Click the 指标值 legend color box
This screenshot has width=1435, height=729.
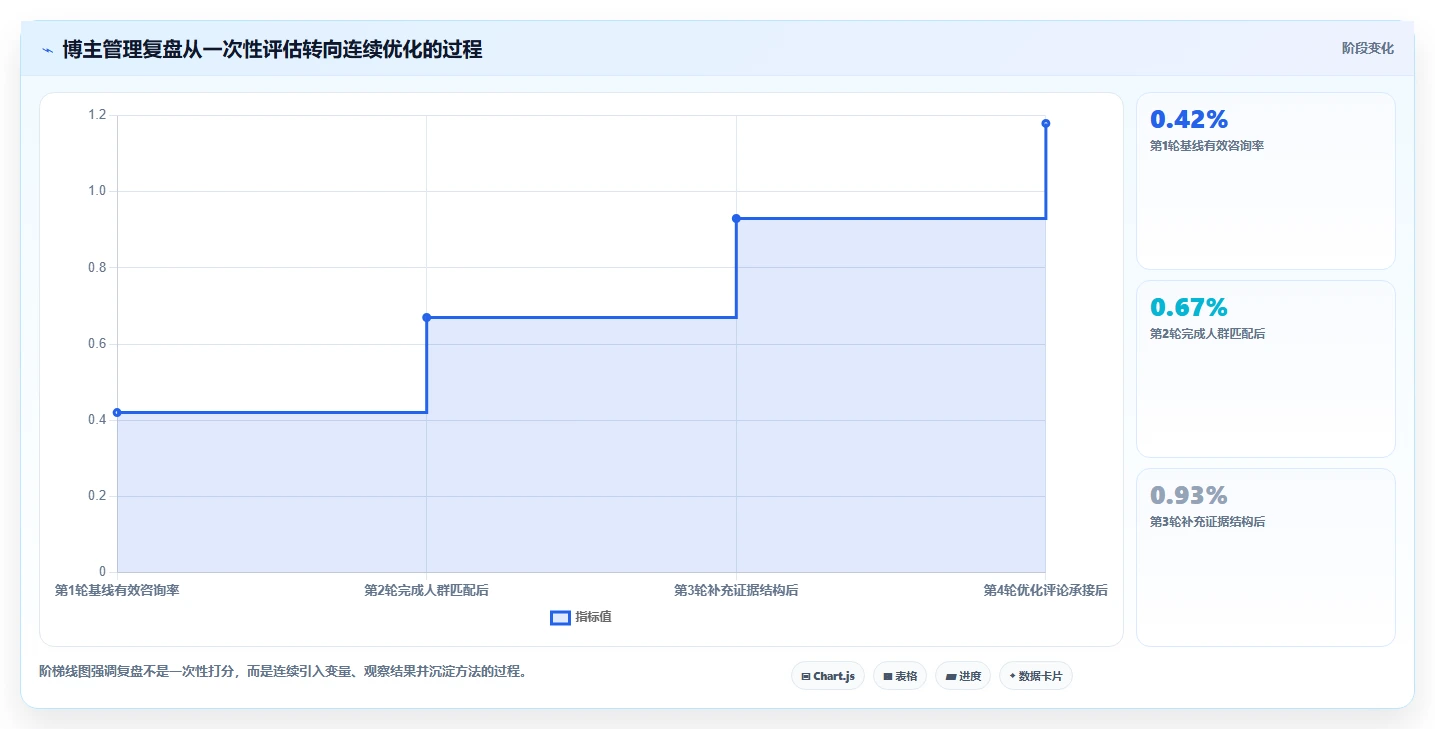click(x=560, y=618)
